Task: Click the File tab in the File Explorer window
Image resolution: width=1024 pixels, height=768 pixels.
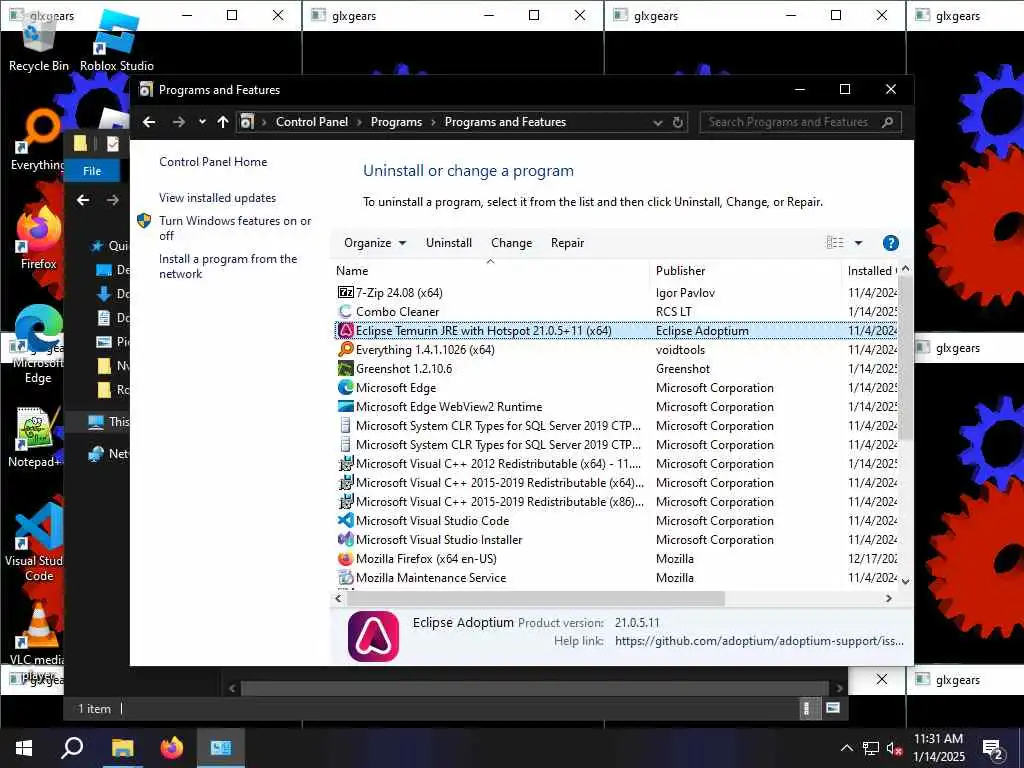Action: [x=92, y=170]
